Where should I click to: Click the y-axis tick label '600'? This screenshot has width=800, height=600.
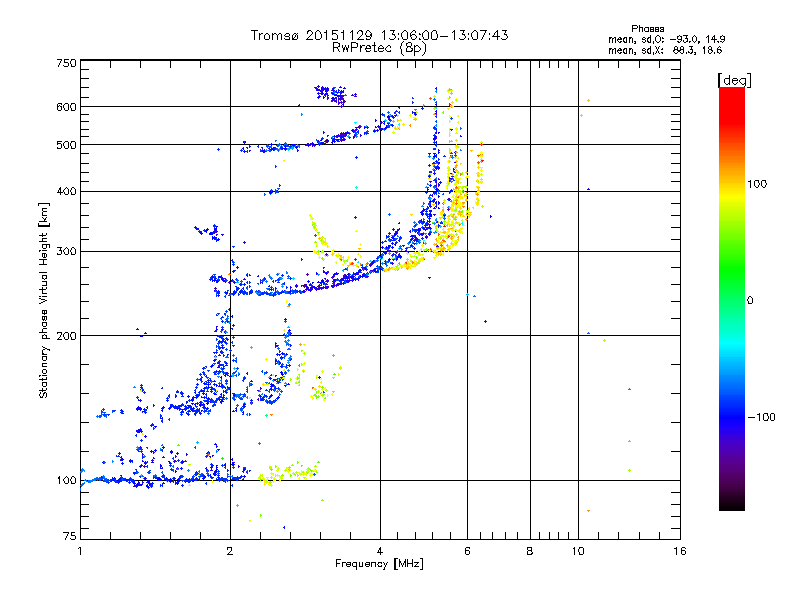[x=66, y=107]
